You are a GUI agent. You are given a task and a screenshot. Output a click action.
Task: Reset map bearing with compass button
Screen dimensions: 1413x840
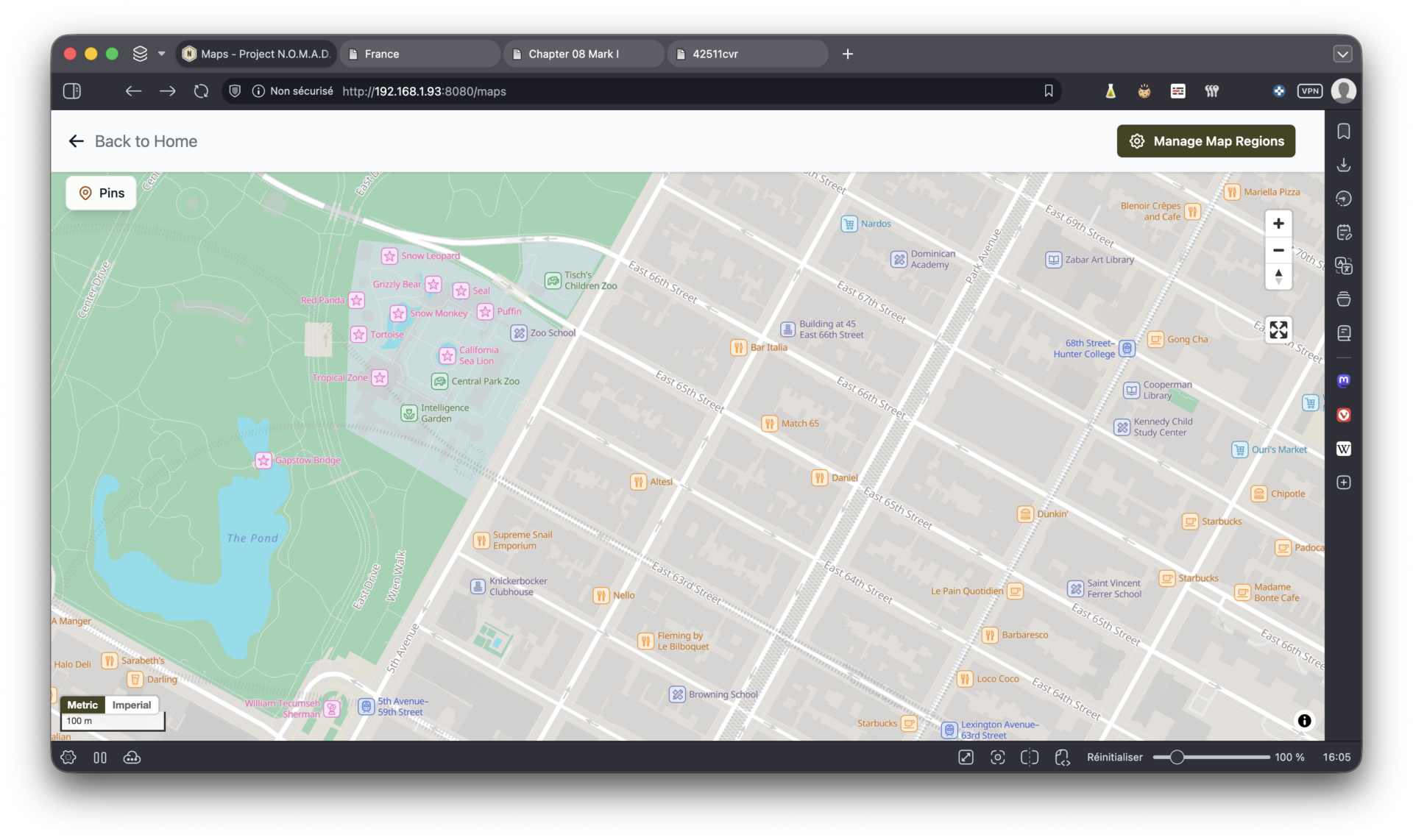point(1278,277)
